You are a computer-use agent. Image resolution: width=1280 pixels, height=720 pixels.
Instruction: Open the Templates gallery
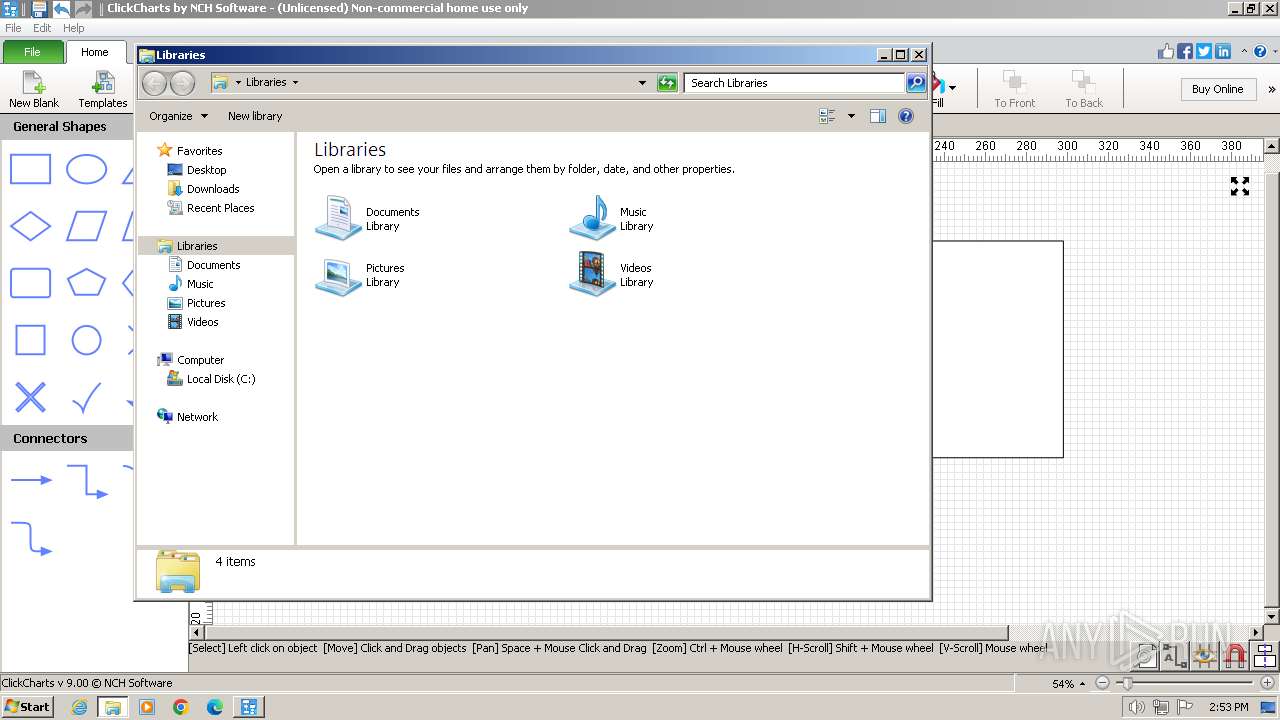[x=103, y=89]
